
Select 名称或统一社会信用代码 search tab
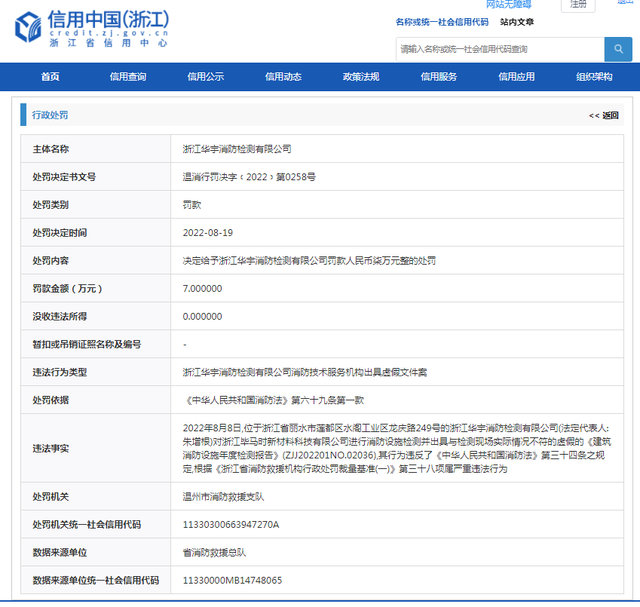tap(442, 21)
